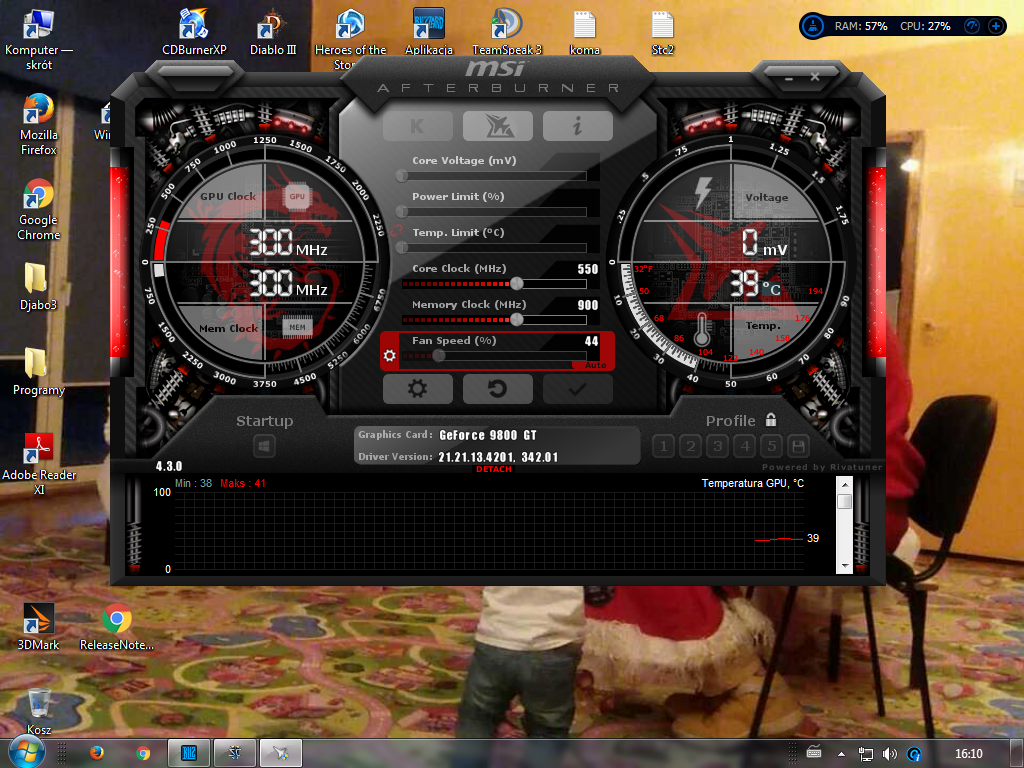
Task: Open the Djabo3 folder
Action: [38, 286]
